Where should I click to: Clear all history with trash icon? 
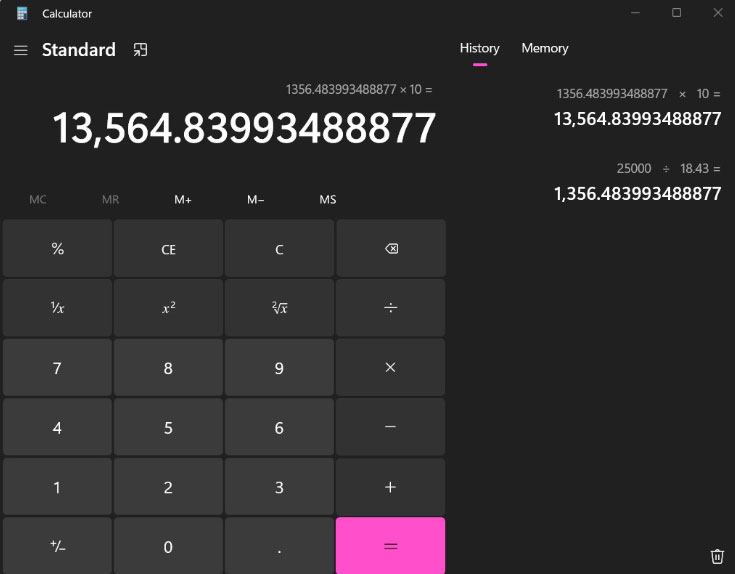pyautogui.click(x=717, y=556)
